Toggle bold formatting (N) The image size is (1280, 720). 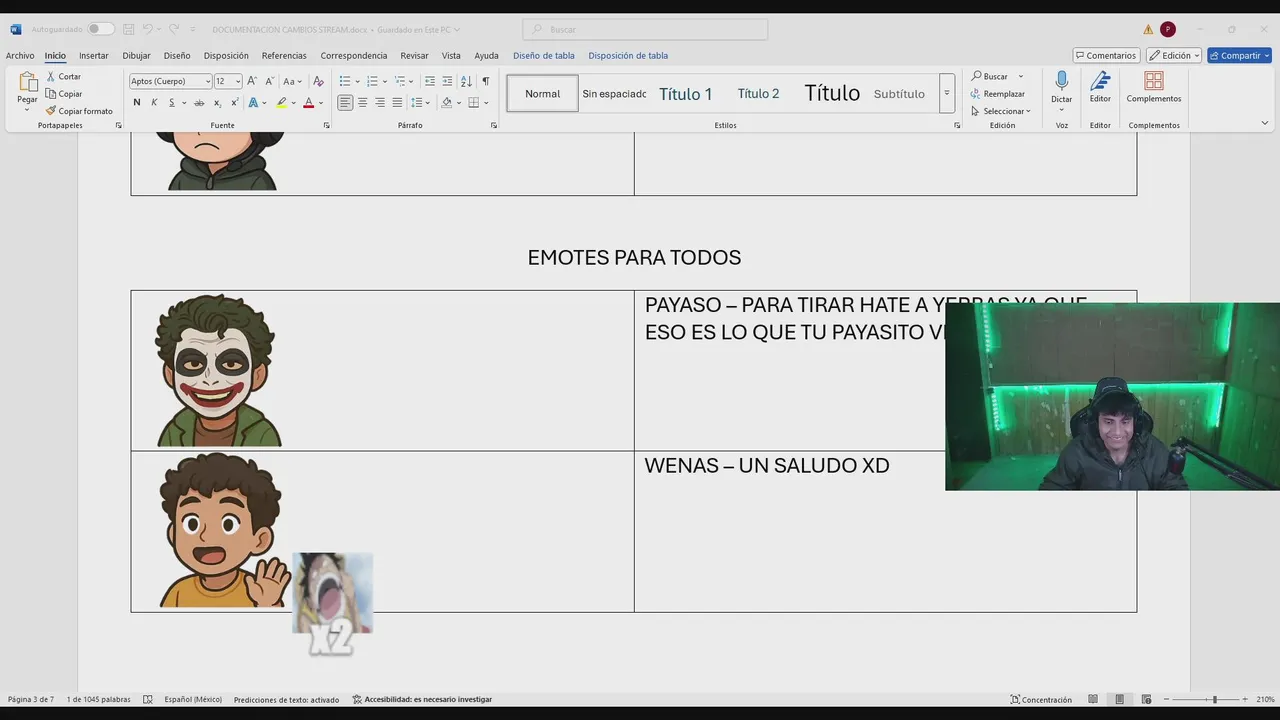(x=137, y=102)
